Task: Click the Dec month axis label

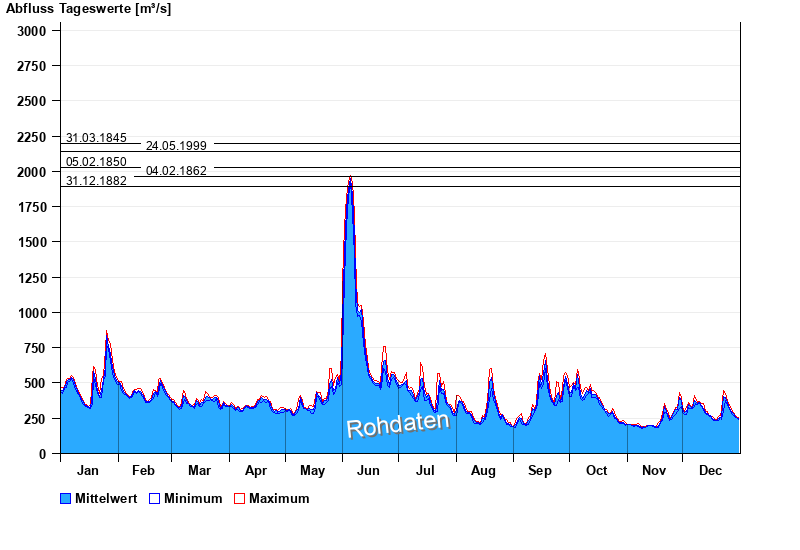Action: (x=710, y=471)
